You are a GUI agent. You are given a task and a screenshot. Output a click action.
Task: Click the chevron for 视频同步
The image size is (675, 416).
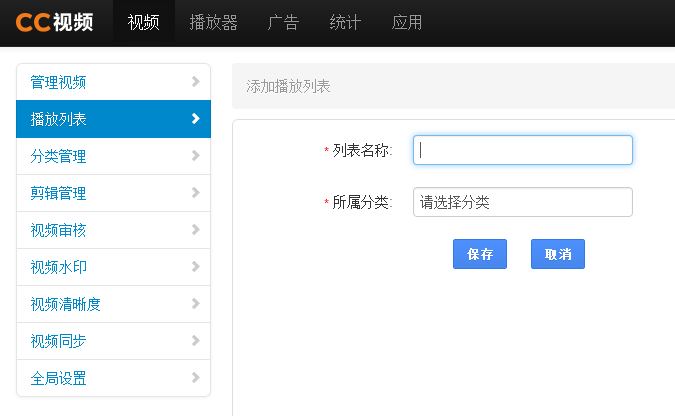pos(195,341)
